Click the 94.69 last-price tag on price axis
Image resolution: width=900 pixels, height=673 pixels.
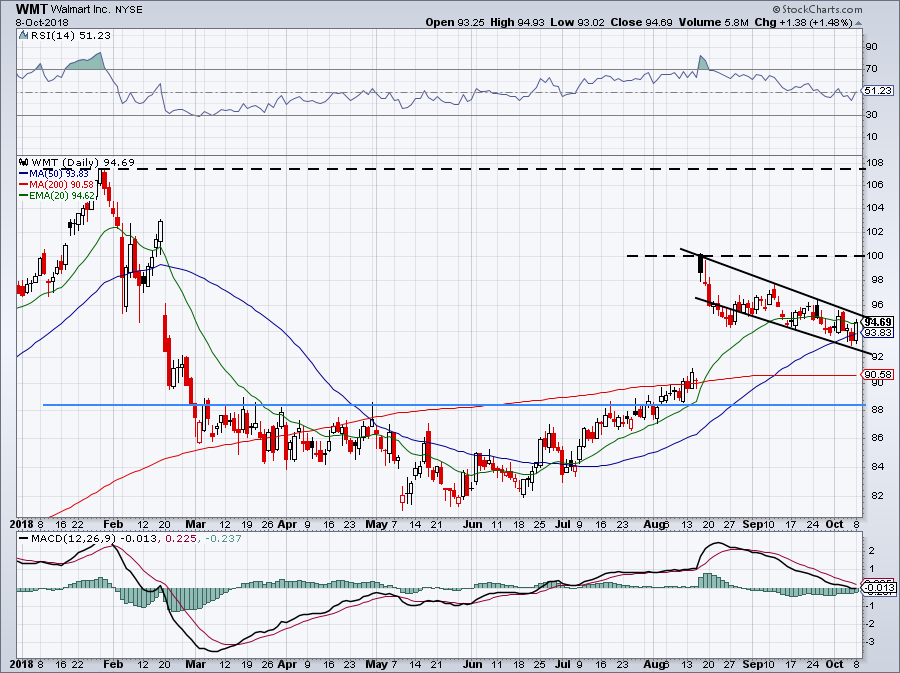pos(878,322)
